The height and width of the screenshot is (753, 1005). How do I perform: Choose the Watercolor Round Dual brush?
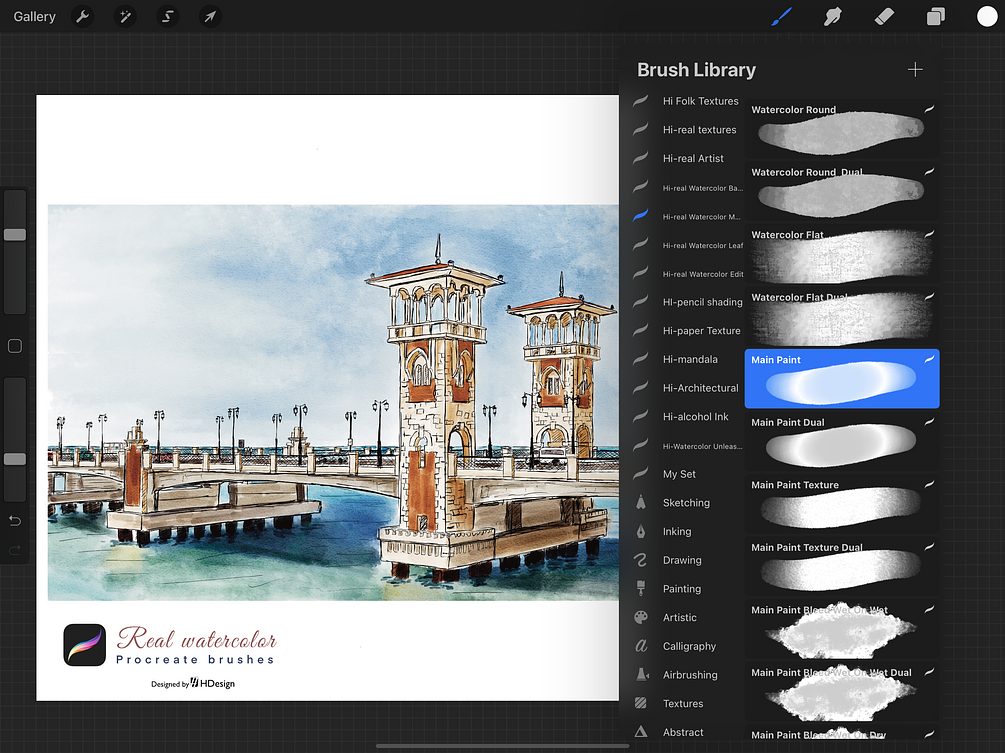(842, 191)
